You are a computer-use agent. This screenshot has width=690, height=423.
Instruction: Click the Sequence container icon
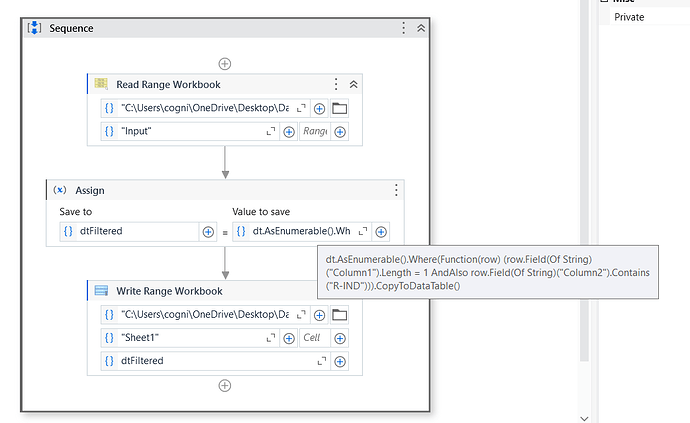tap(34, 28)
